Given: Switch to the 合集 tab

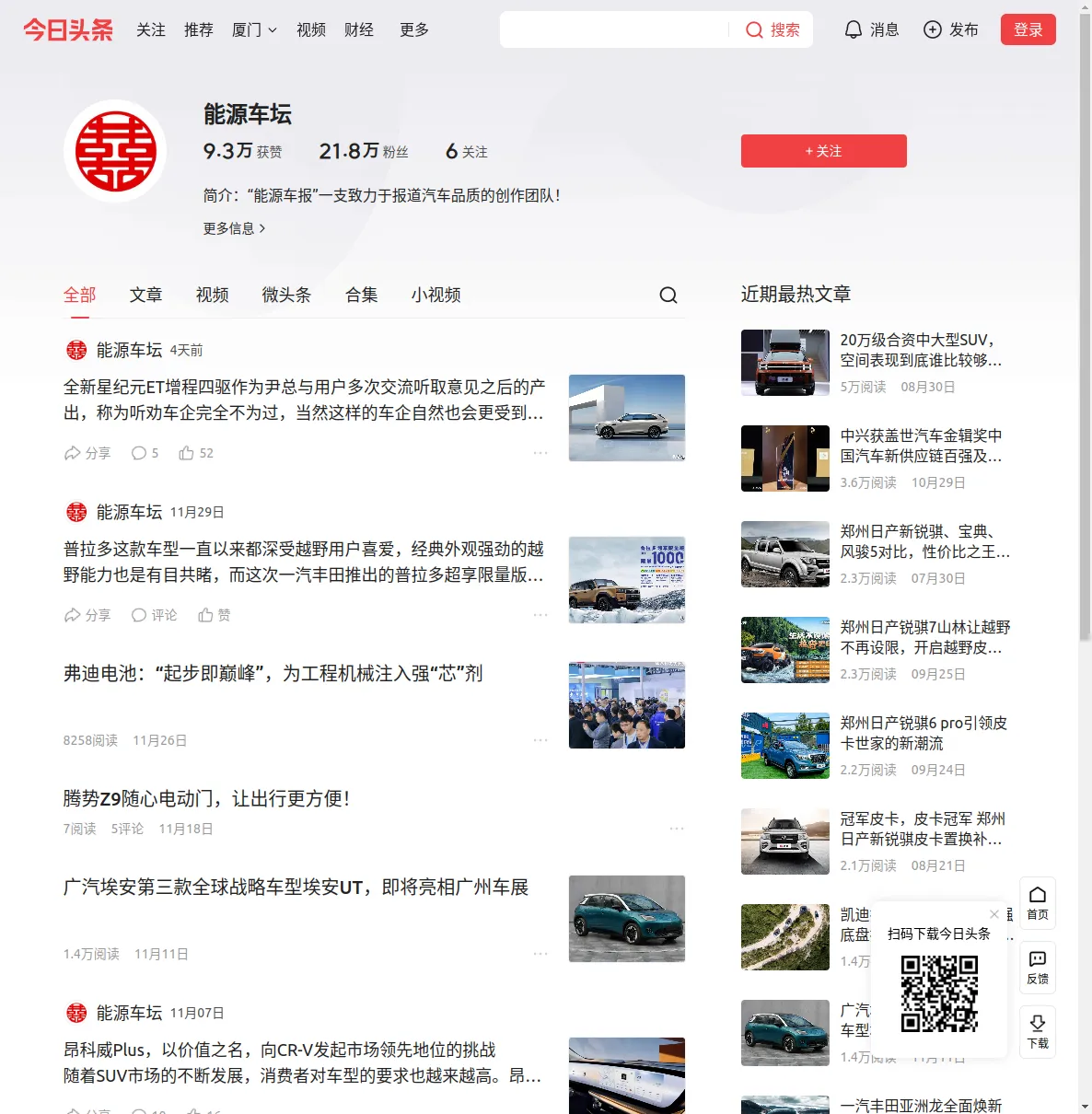Looking at the screenshot, I should (x=362, y=295).
